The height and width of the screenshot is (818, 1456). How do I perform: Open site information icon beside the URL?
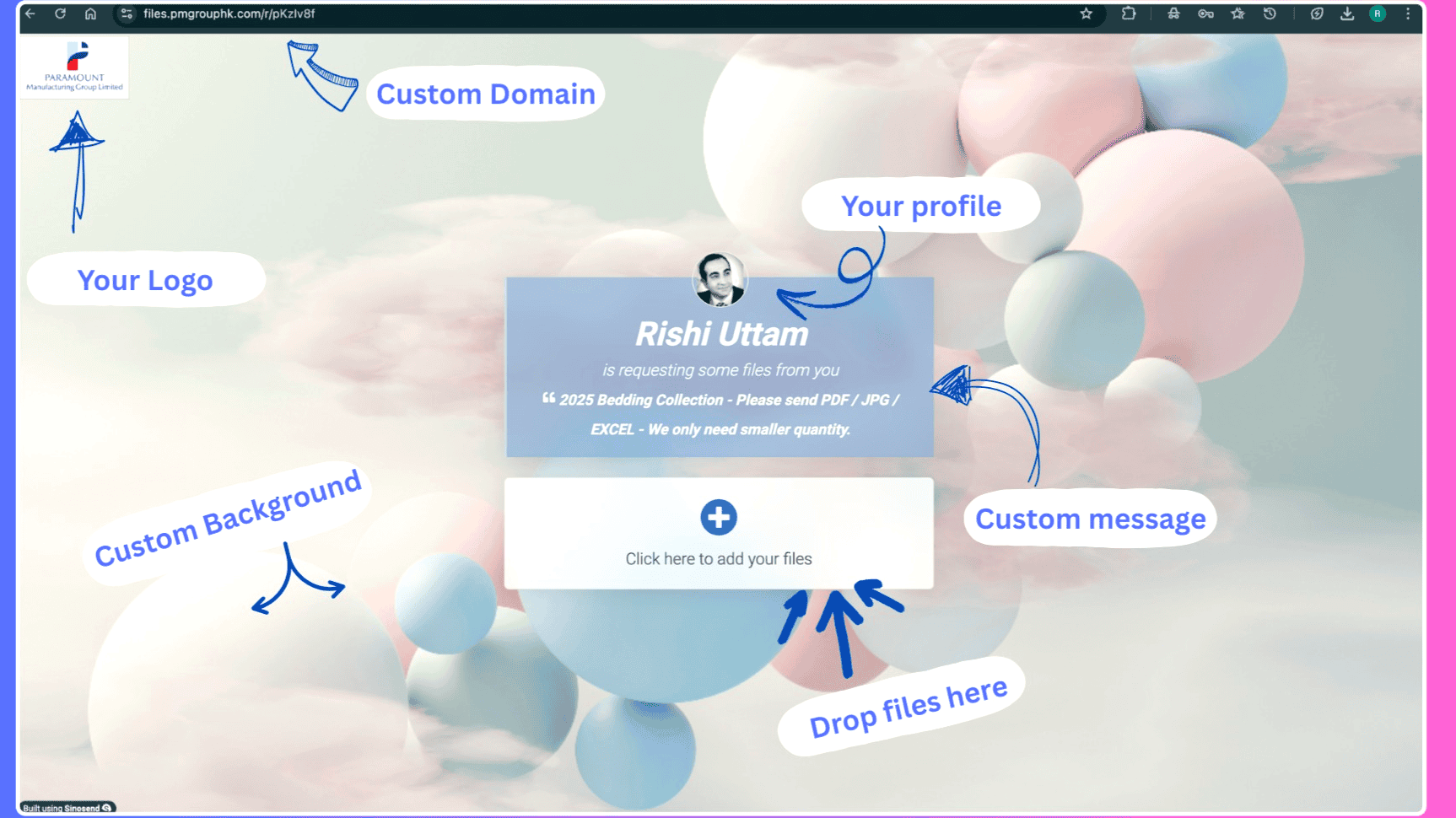coord(127,13)
